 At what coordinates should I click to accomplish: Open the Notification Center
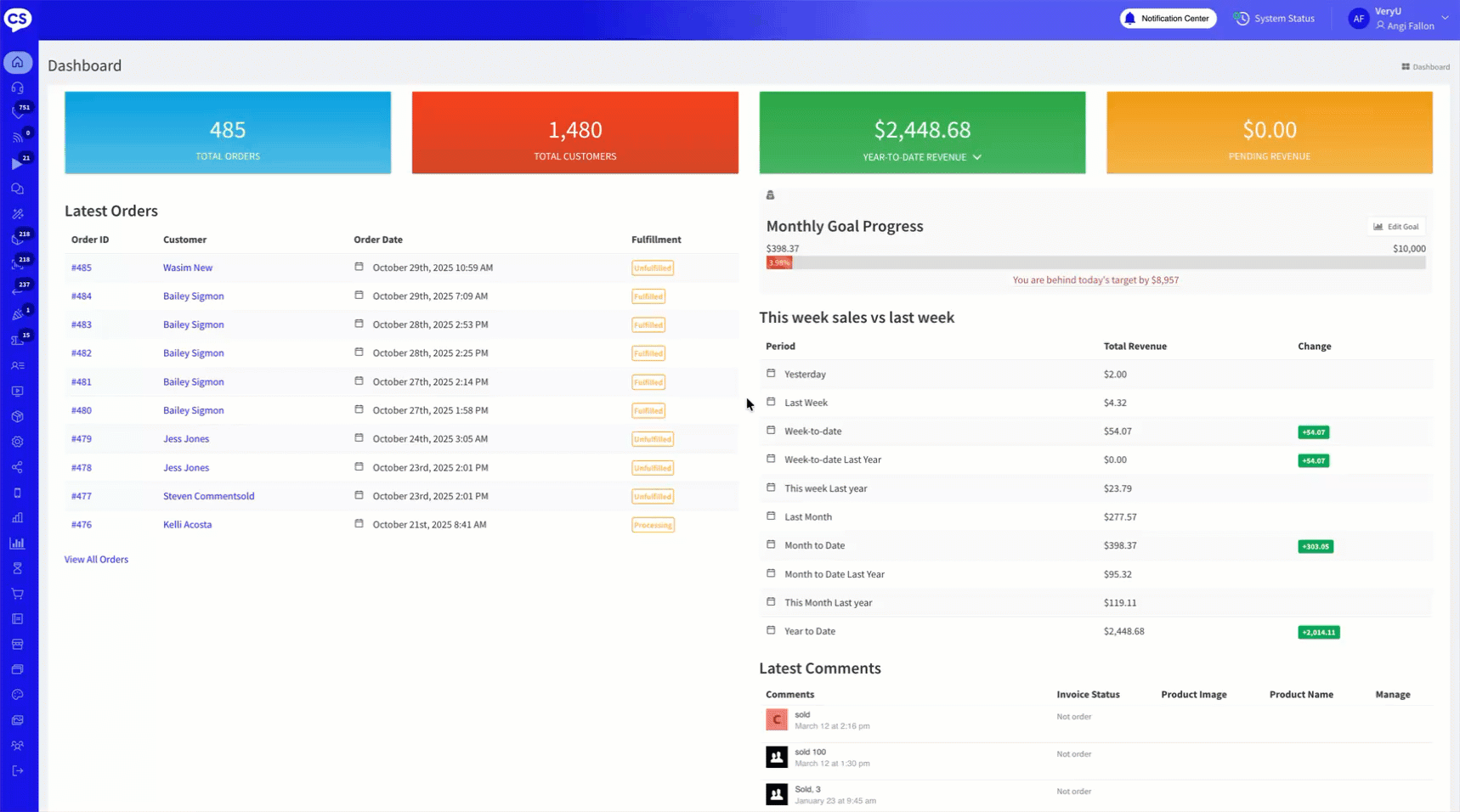1168,19
